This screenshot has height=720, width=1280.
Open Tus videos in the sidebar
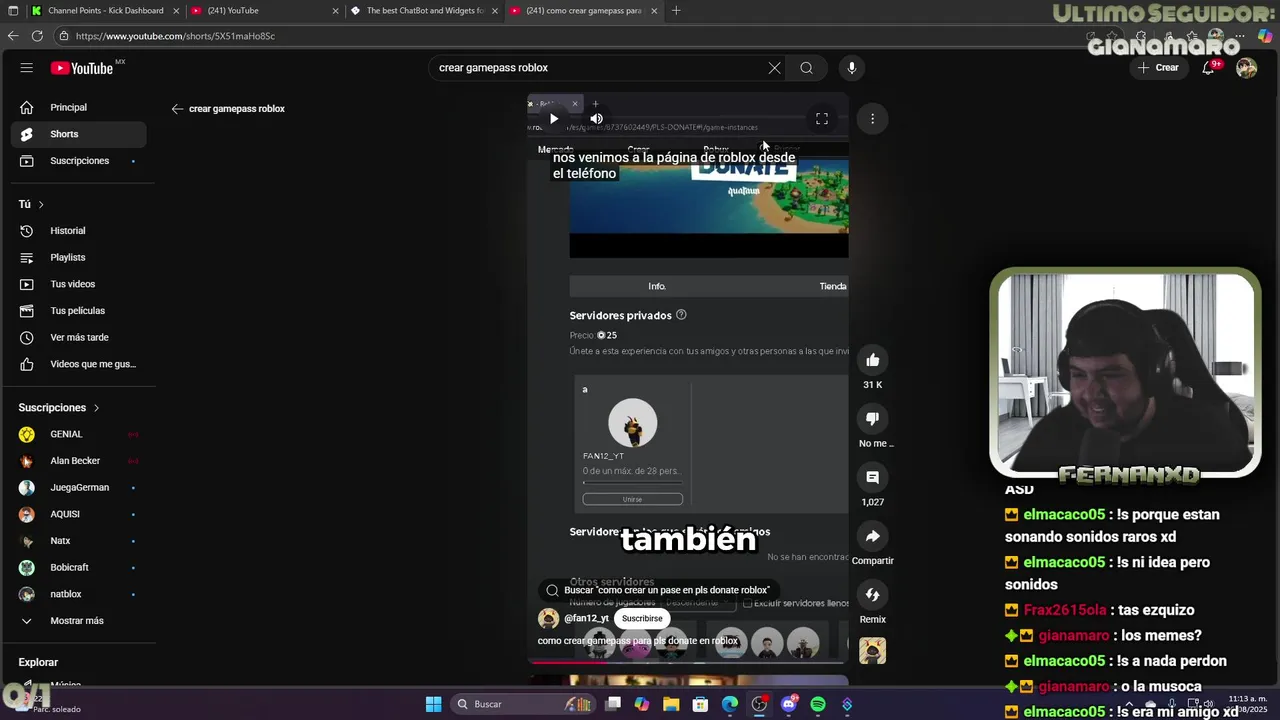pyautogui.click(x=77, y=284)
